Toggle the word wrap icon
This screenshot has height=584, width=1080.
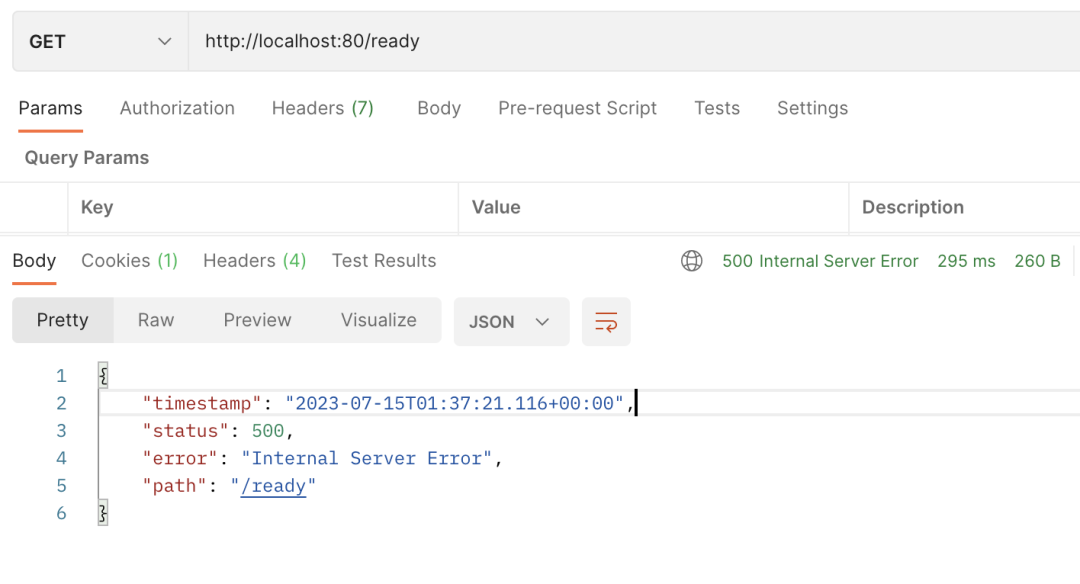point(606,322)
